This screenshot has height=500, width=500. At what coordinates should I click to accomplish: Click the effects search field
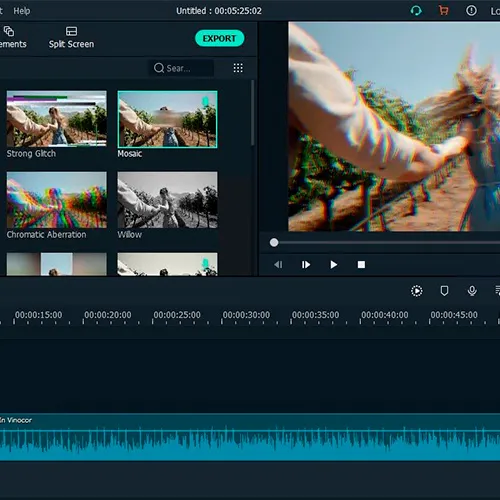tap(181, 68)
